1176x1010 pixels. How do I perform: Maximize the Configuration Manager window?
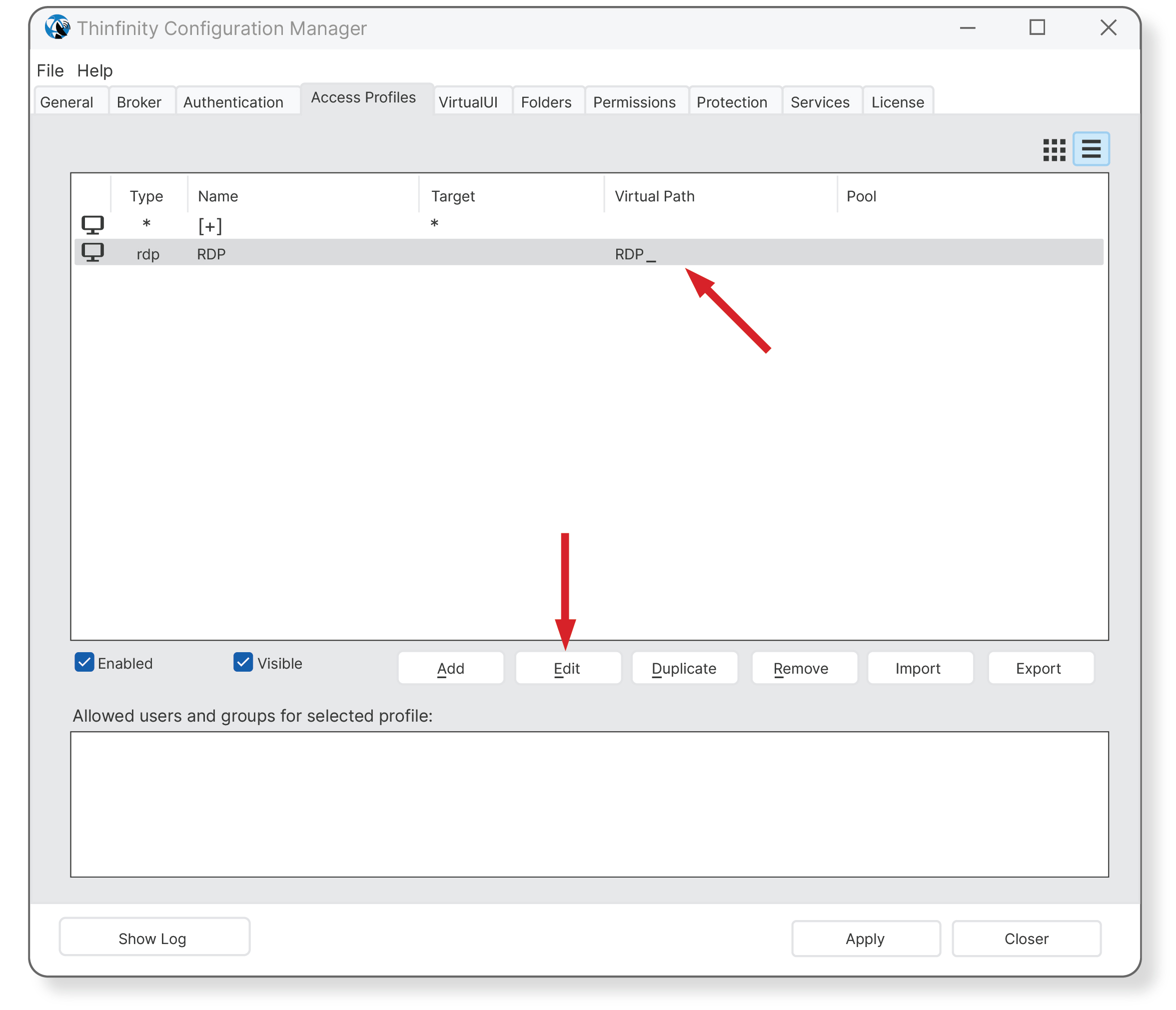tap(1037, 27)
